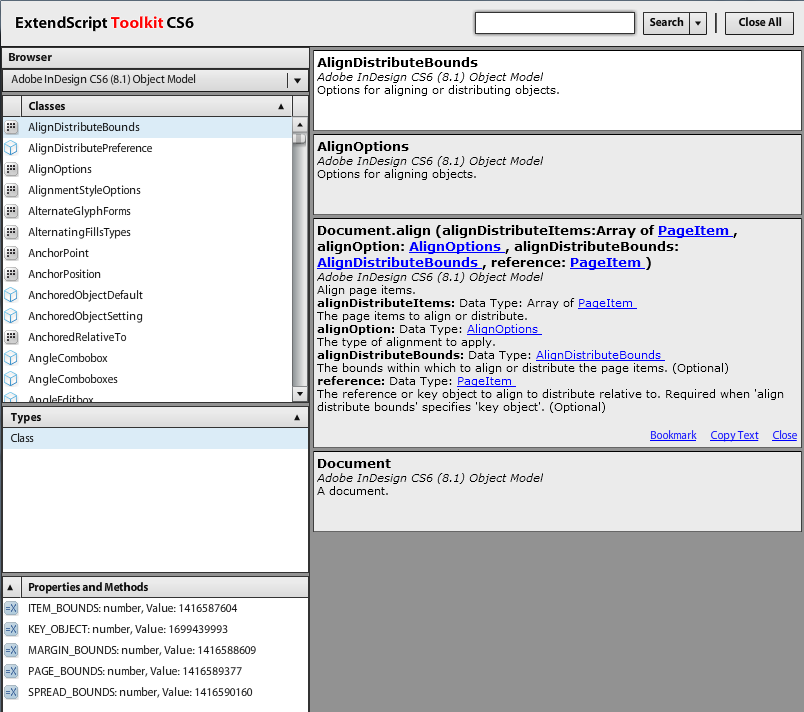Click the enum icon beside AnchorPosition
Screen dimensions: 804x712
[11, 274]
